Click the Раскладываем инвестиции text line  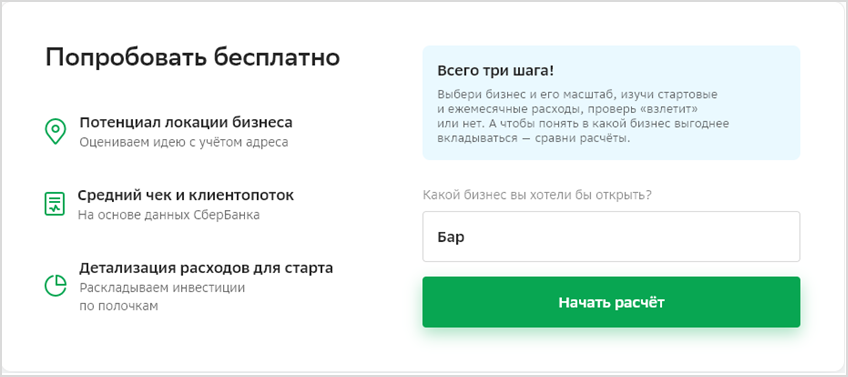(x=162, y=287)
